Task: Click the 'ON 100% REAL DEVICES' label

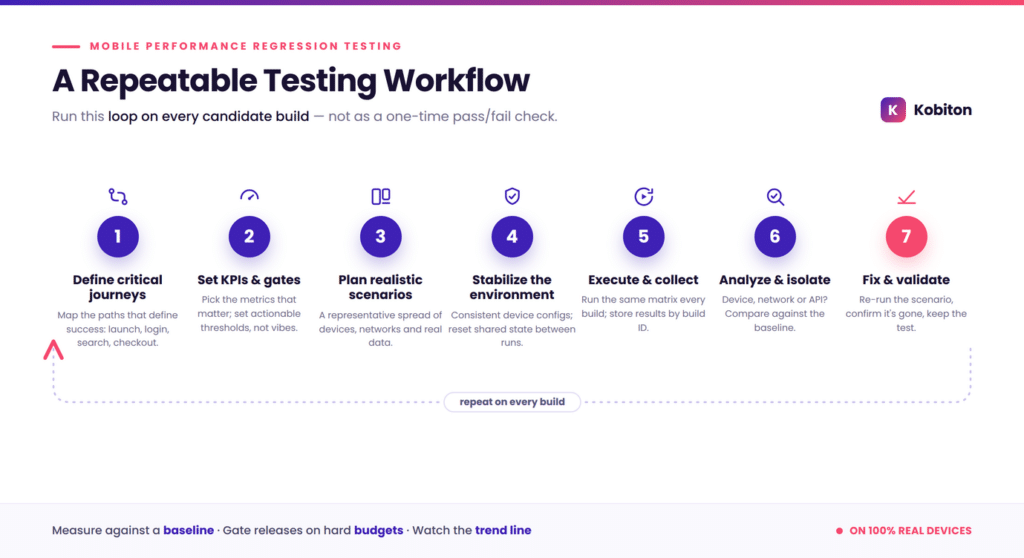Action: [x=910, y=531]
